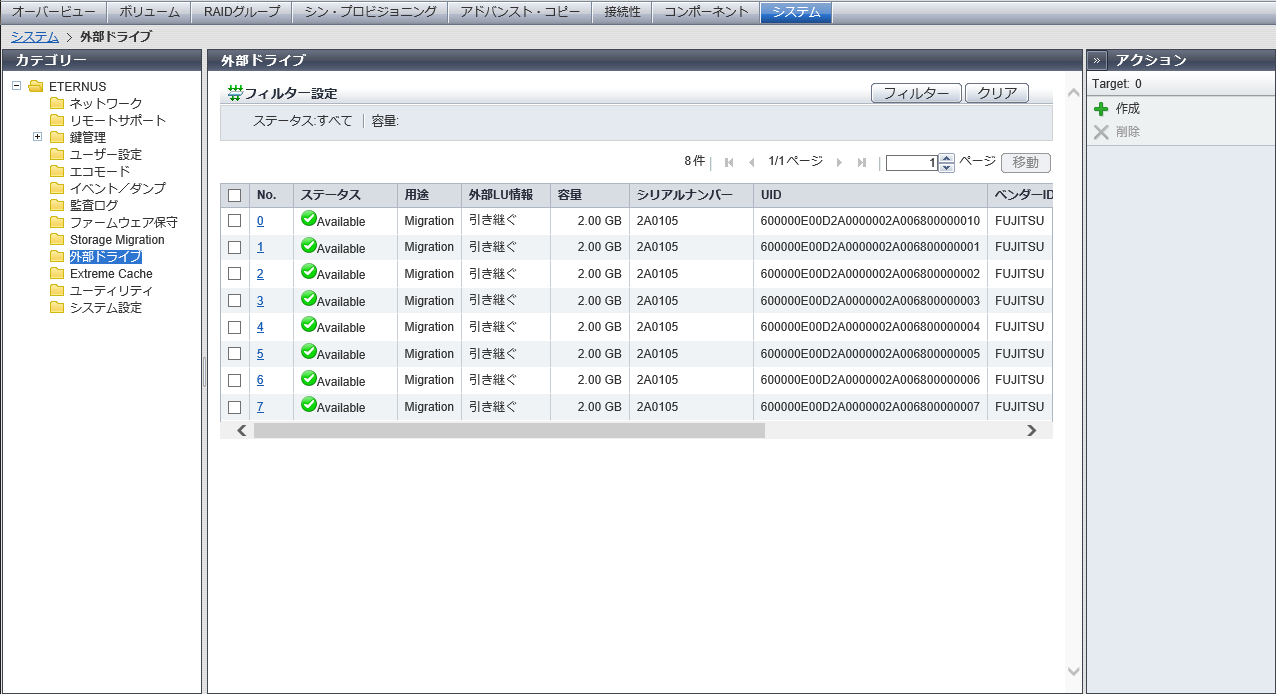Click the Storage Migration folder icon
The image size is (1276, 694).
coord(57,240)
